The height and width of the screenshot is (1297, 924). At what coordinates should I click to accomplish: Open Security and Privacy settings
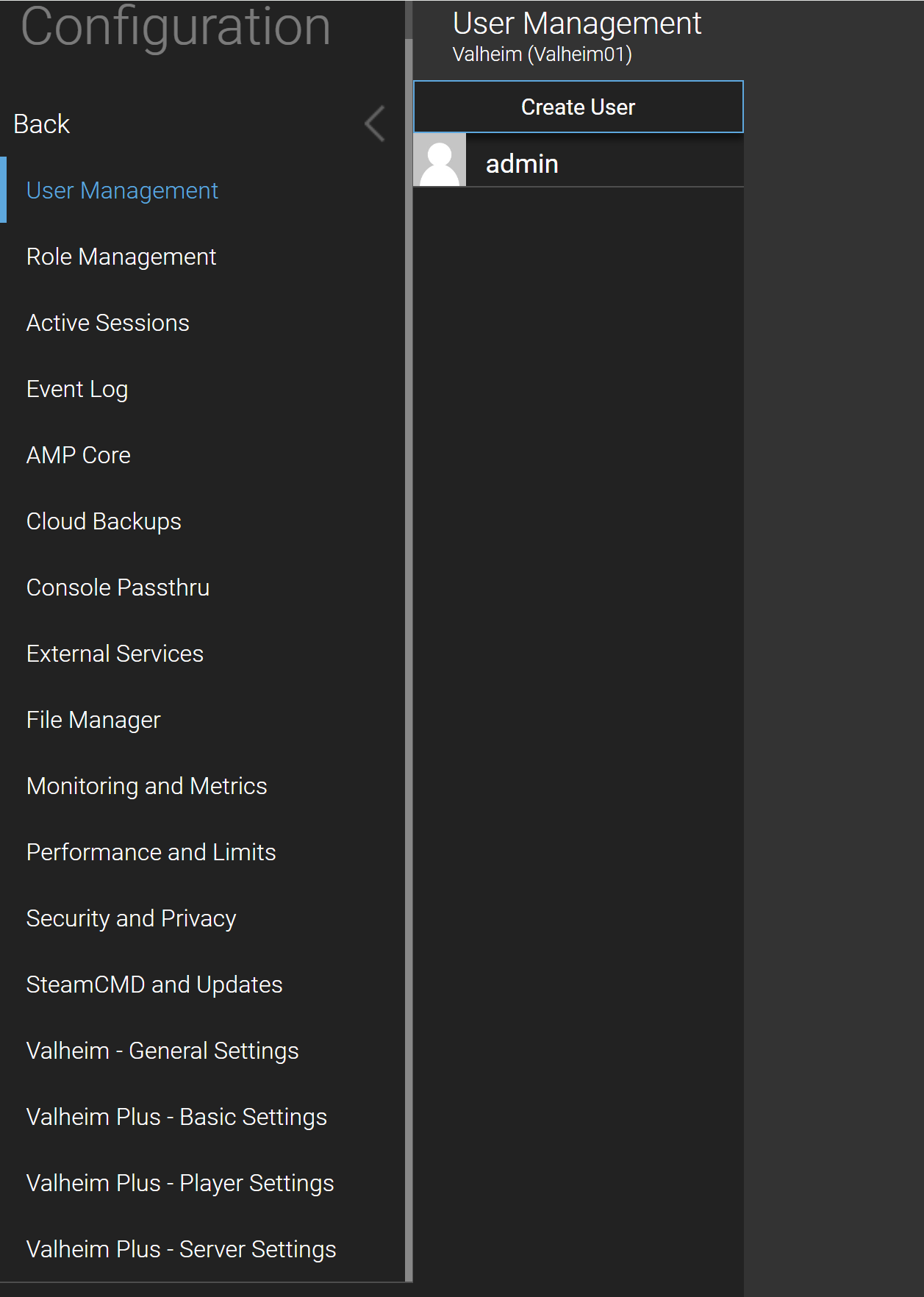coord(132,918)
